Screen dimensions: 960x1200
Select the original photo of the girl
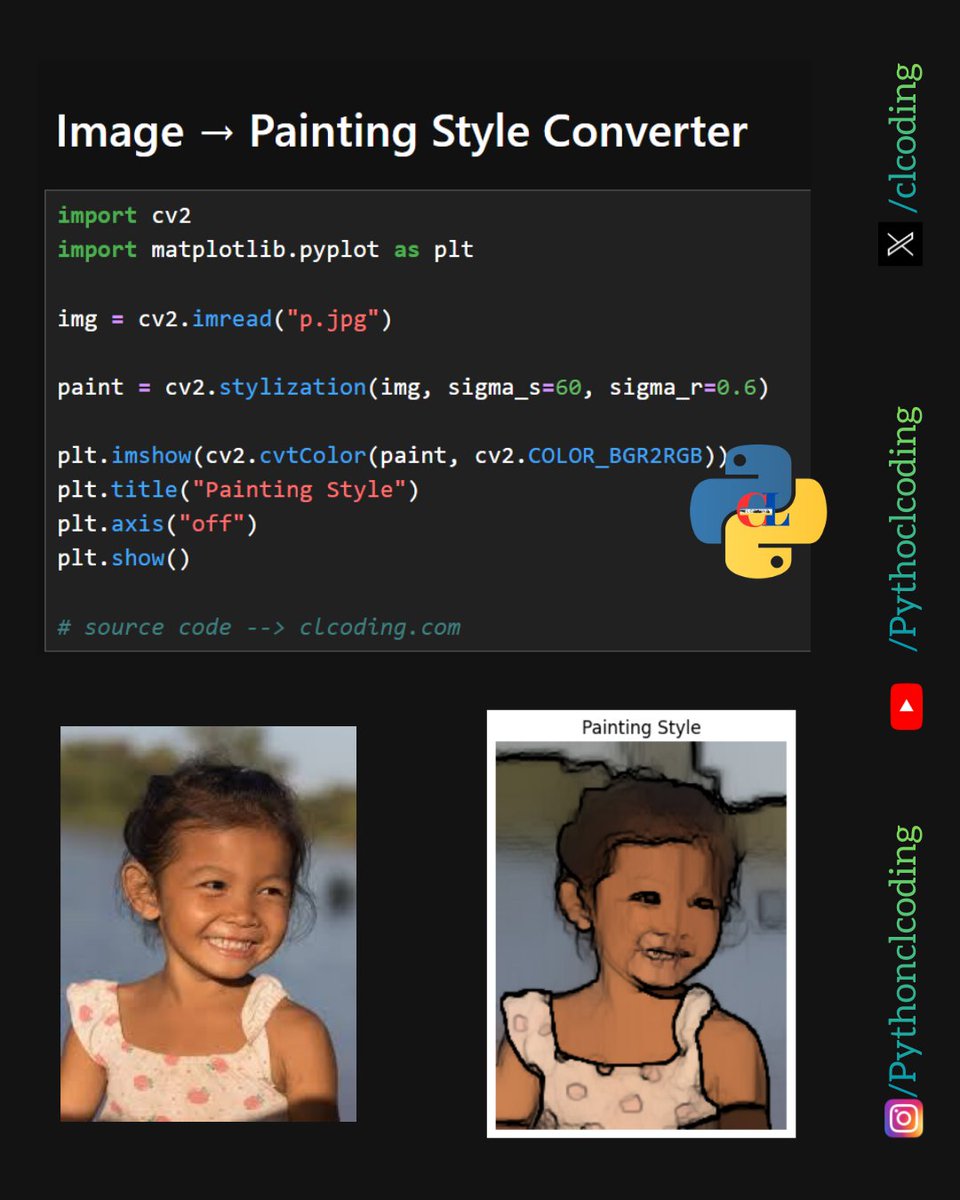pyautogui.click(x=208, y=924)
